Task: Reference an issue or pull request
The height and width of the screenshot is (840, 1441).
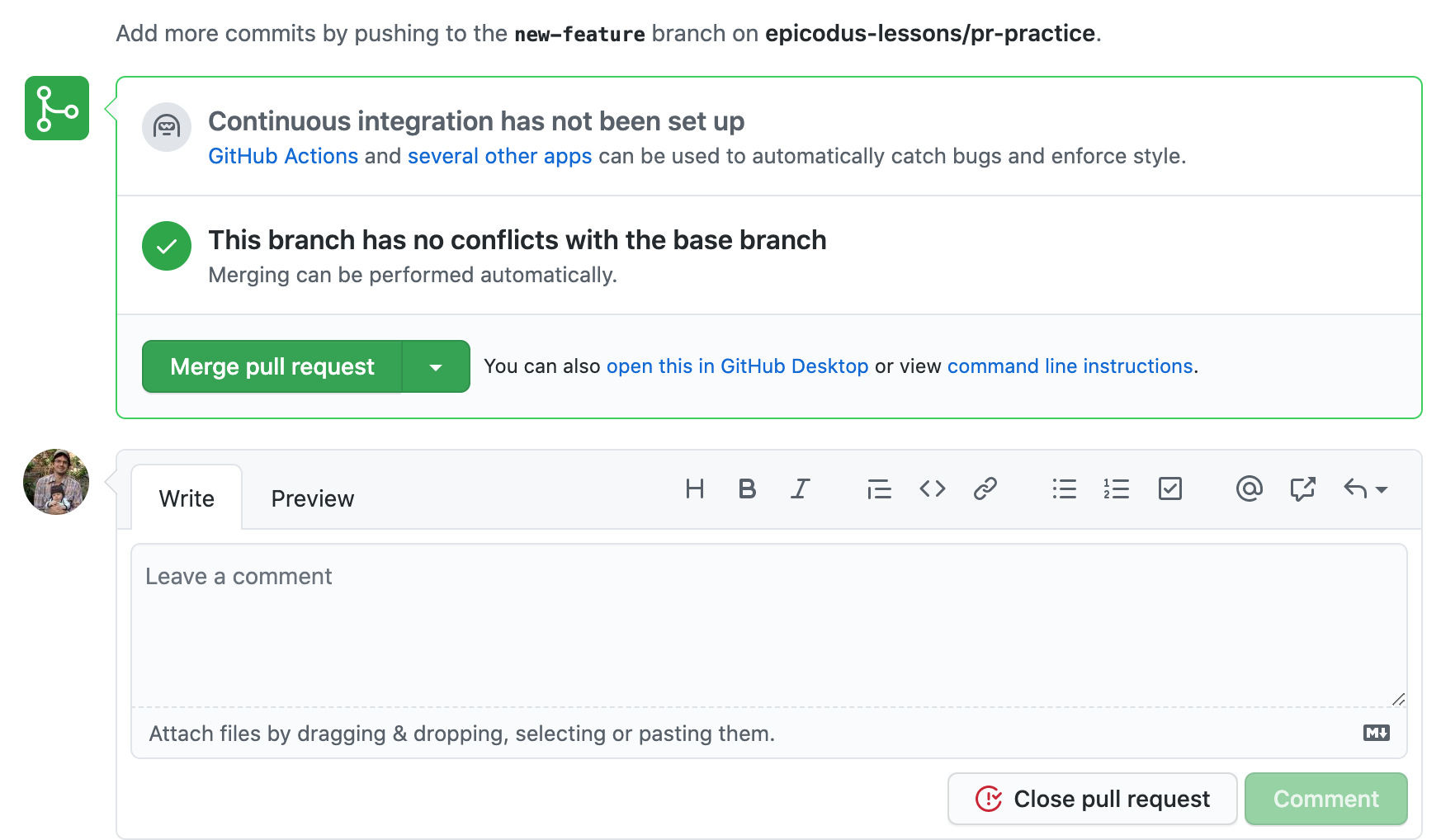Action: coord(1302,489)
